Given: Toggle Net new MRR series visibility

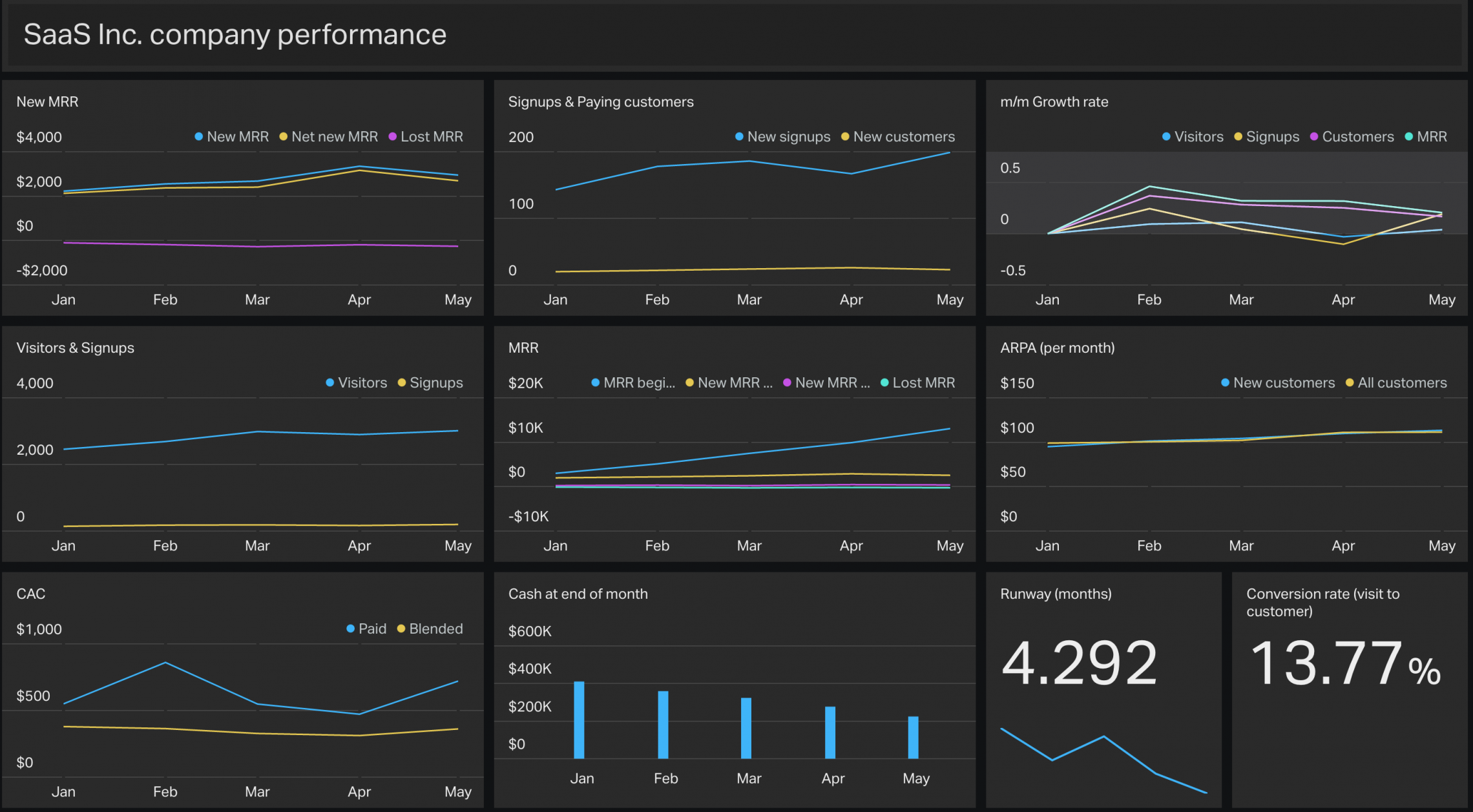Looking at the screenshot, I should click(282, 136).
